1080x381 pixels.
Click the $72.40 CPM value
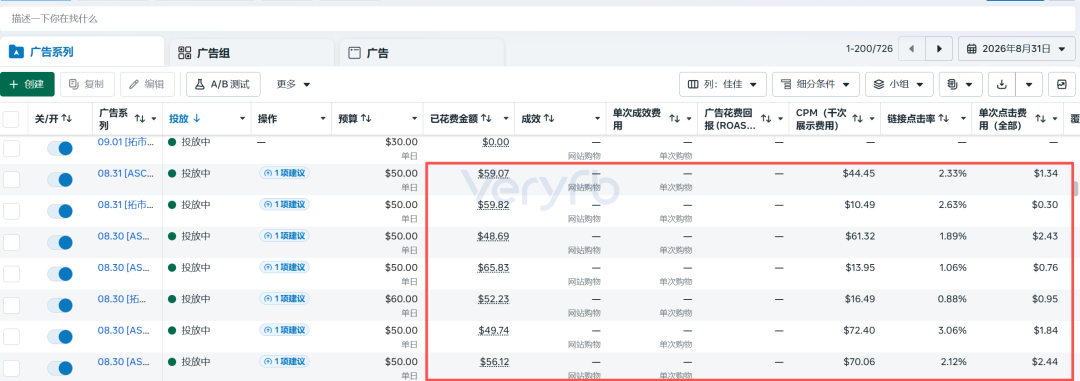point(859,330)
